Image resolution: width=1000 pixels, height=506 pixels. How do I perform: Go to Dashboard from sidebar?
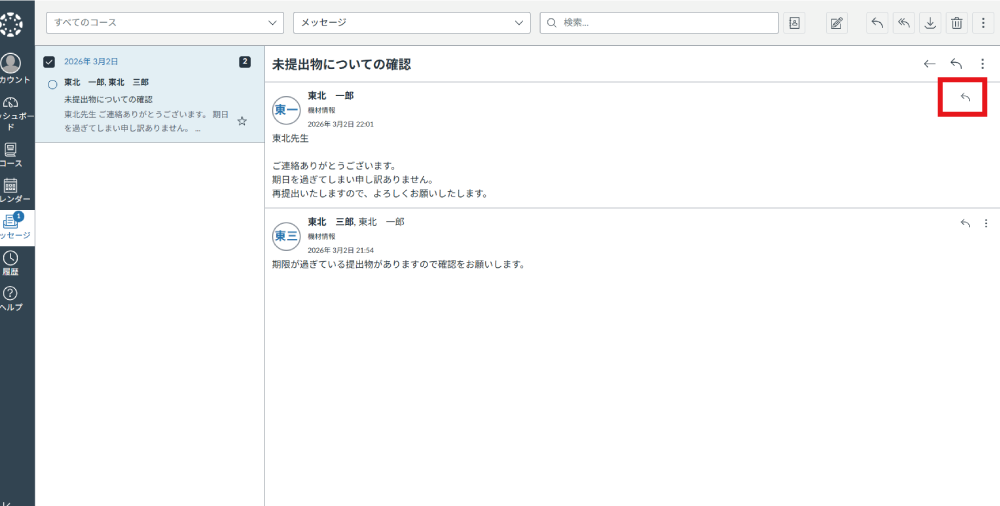(13, 113)
